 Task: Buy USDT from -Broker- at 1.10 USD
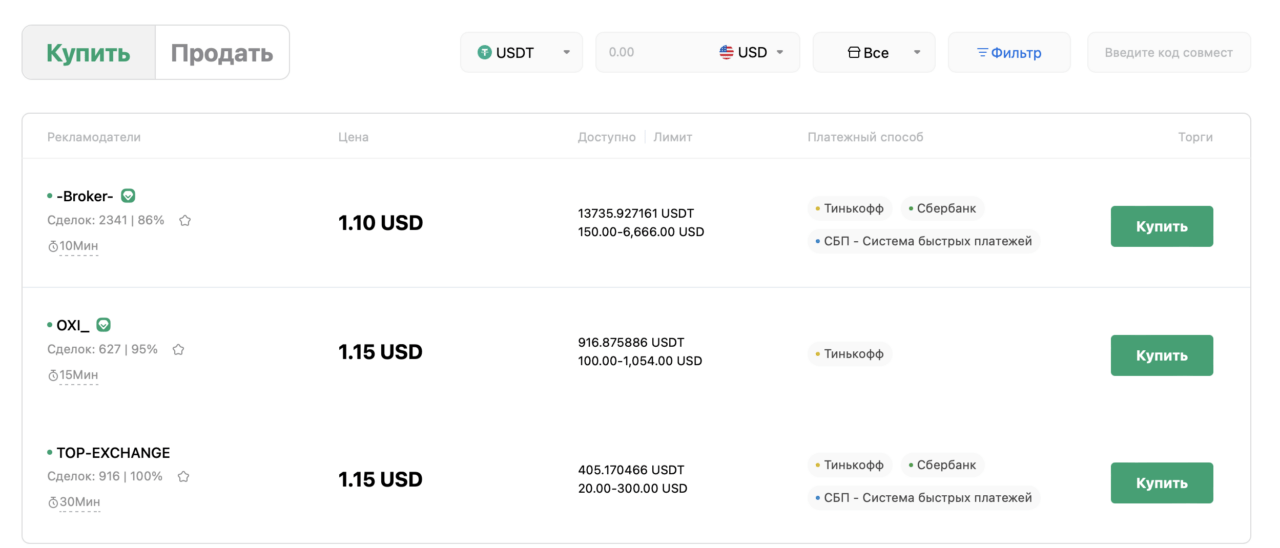[x=1161, y=226]
